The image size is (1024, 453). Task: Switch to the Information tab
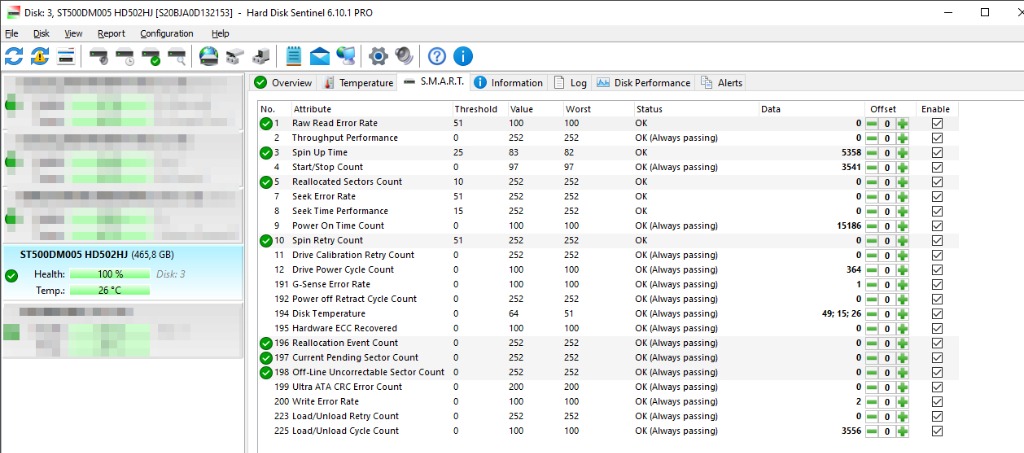(x=509, y=83)
